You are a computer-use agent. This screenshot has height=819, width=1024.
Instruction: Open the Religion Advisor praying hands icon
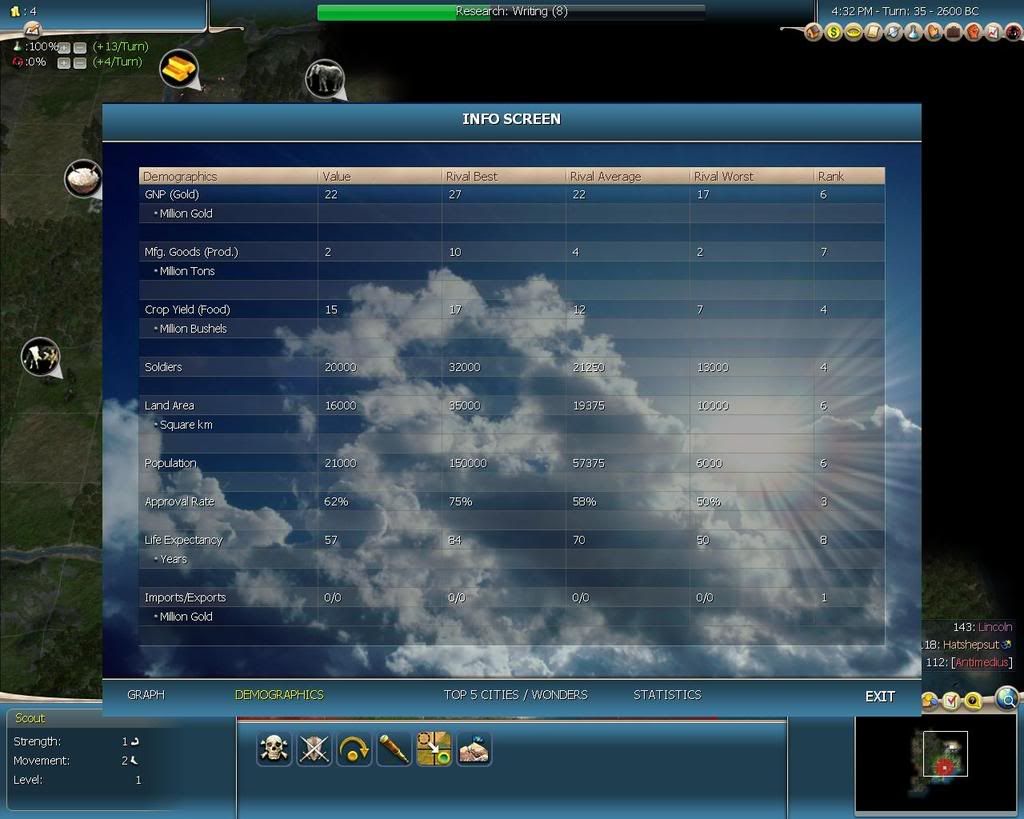tap(934, 31)
